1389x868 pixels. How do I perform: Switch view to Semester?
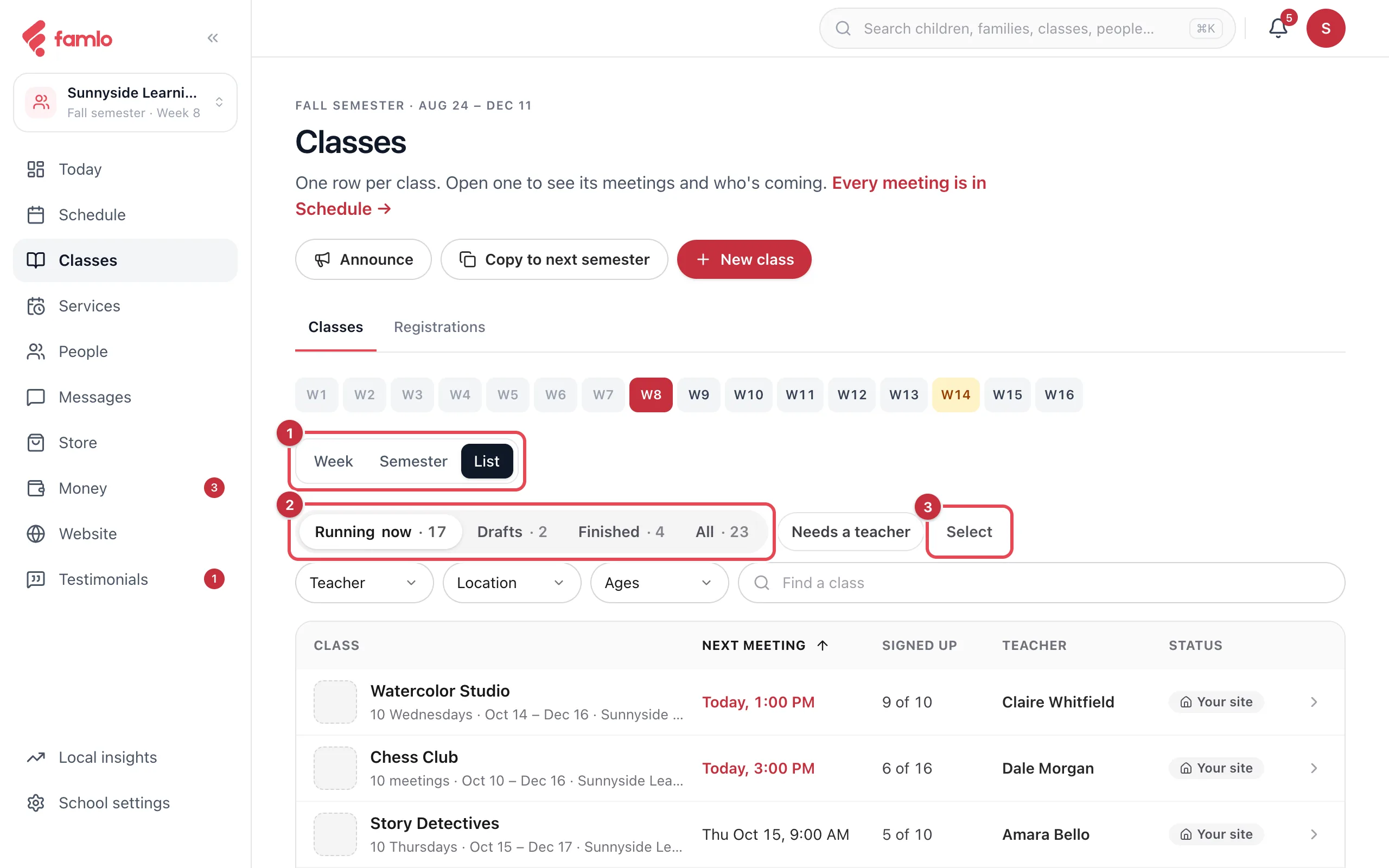click(413, 461)
